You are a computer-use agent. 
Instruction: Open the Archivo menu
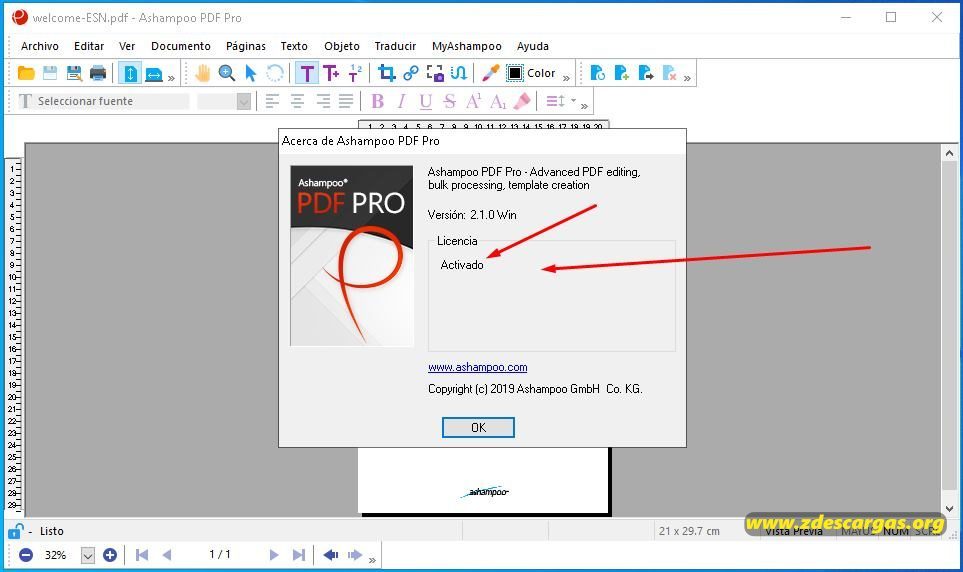point(40,46)
